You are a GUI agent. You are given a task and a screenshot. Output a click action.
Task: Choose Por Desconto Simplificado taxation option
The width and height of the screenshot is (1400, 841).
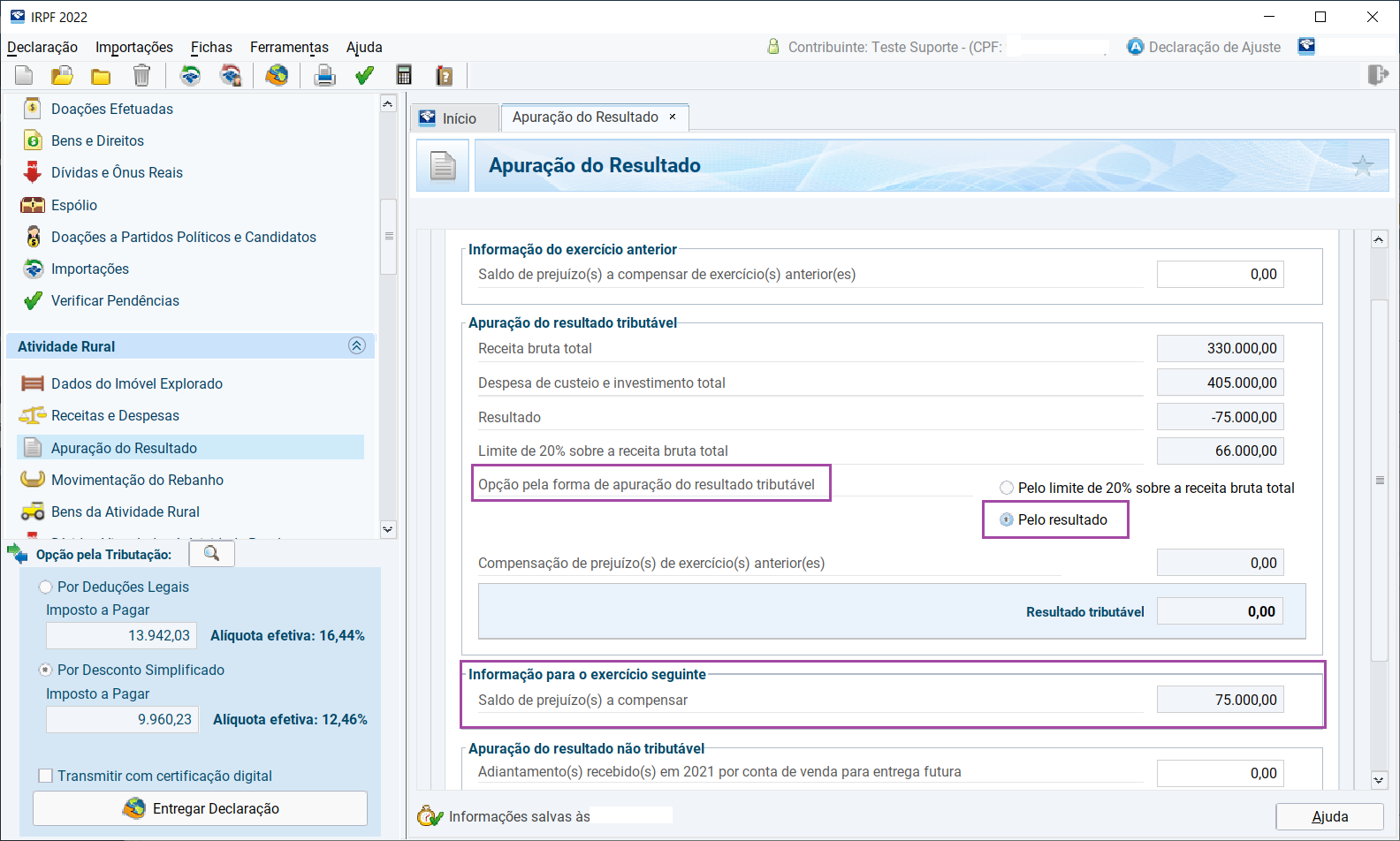pyautogui.click(x=45, y=670)
